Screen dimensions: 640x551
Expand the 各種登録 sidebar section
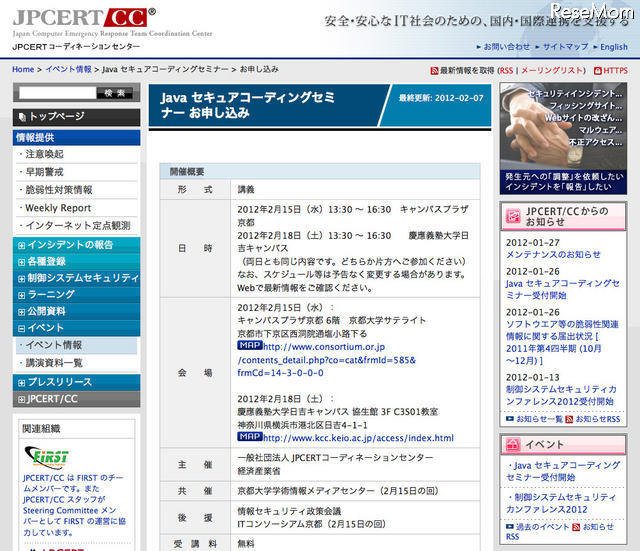[x=22, y=262]
